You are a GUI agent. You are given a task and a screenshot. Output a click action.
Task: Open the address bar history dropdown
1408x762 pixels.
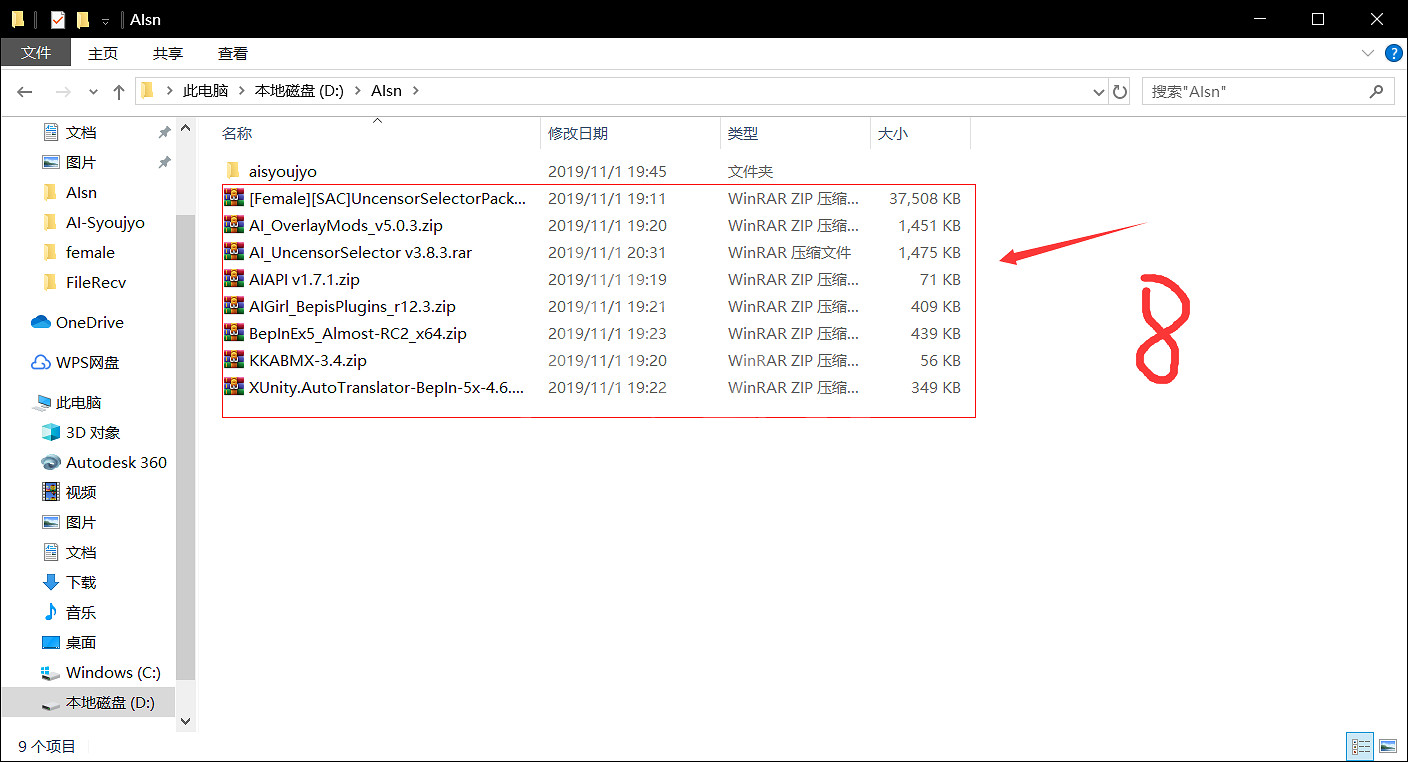point(1099,91)
